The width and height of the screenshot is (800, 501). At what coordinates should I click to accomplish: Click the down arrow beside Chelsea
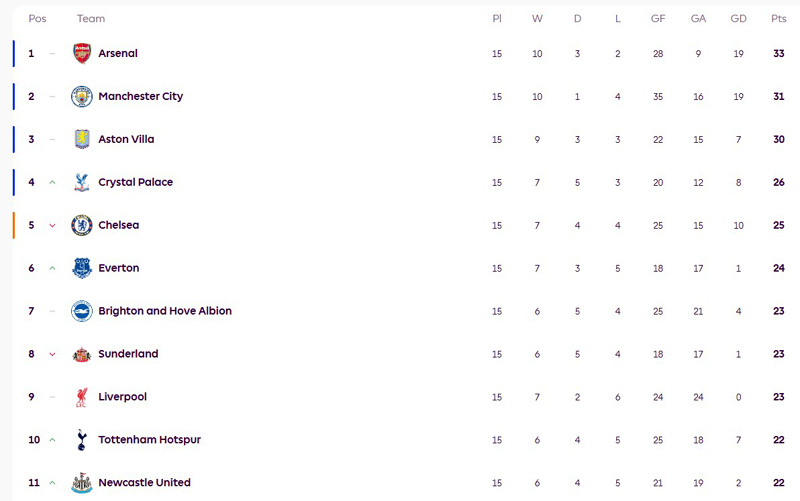click(x=52, y=226)
